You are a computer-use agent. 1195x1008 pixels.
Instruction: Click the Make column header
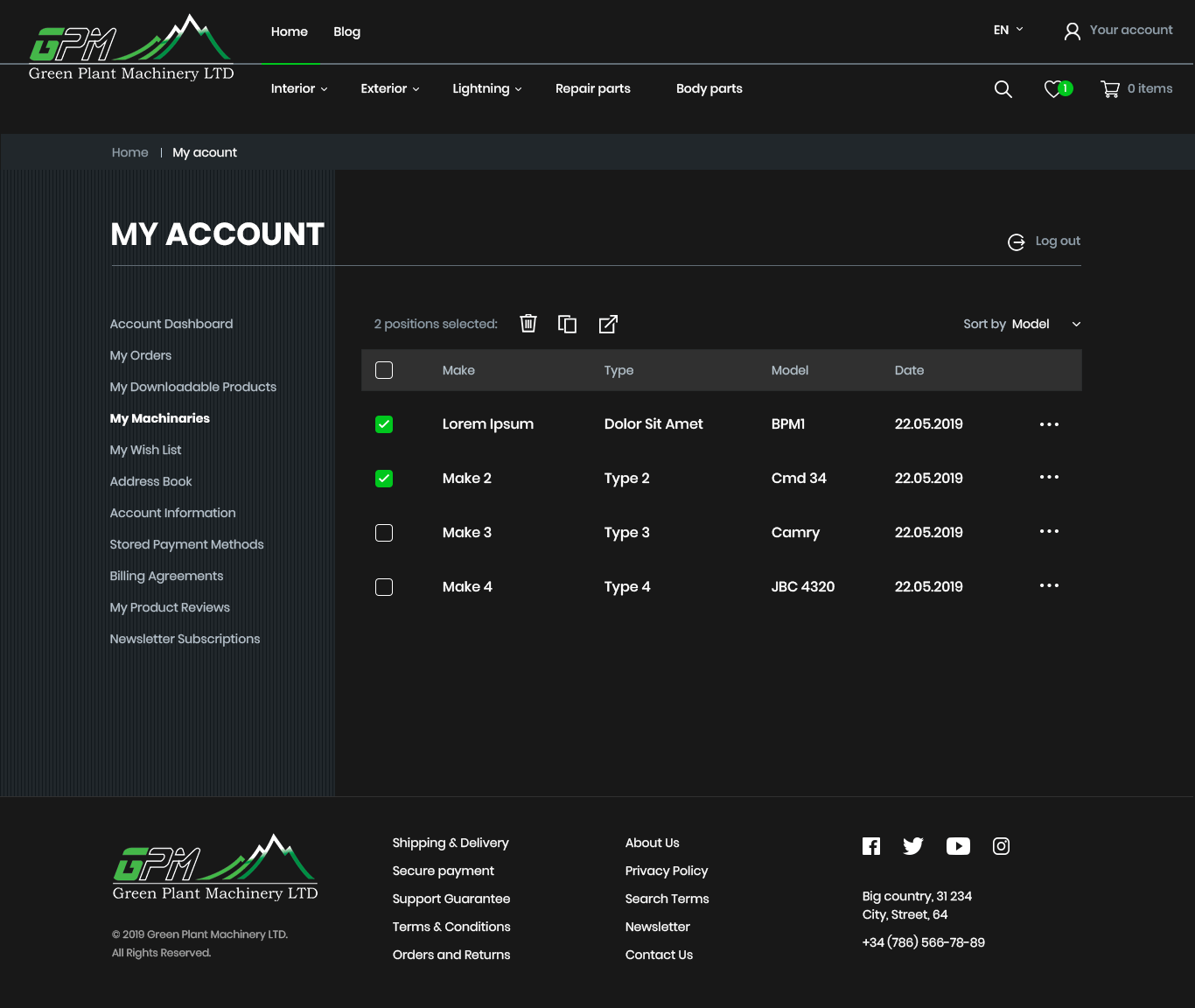point(458,370)
